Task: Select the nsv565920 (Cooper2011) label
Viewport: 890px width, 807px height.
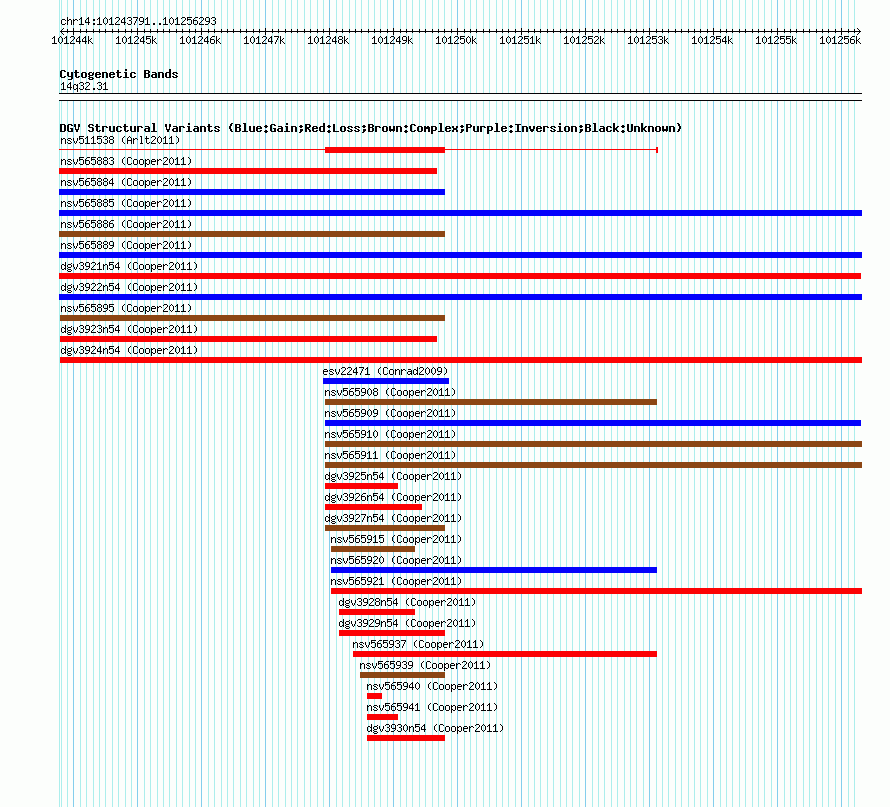Action: (396, 560)
